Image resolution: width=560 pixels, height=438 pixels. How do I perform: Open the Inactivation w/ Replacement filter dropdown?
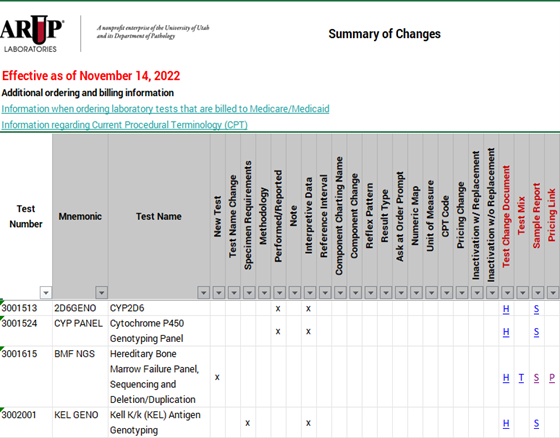point(477,293)
